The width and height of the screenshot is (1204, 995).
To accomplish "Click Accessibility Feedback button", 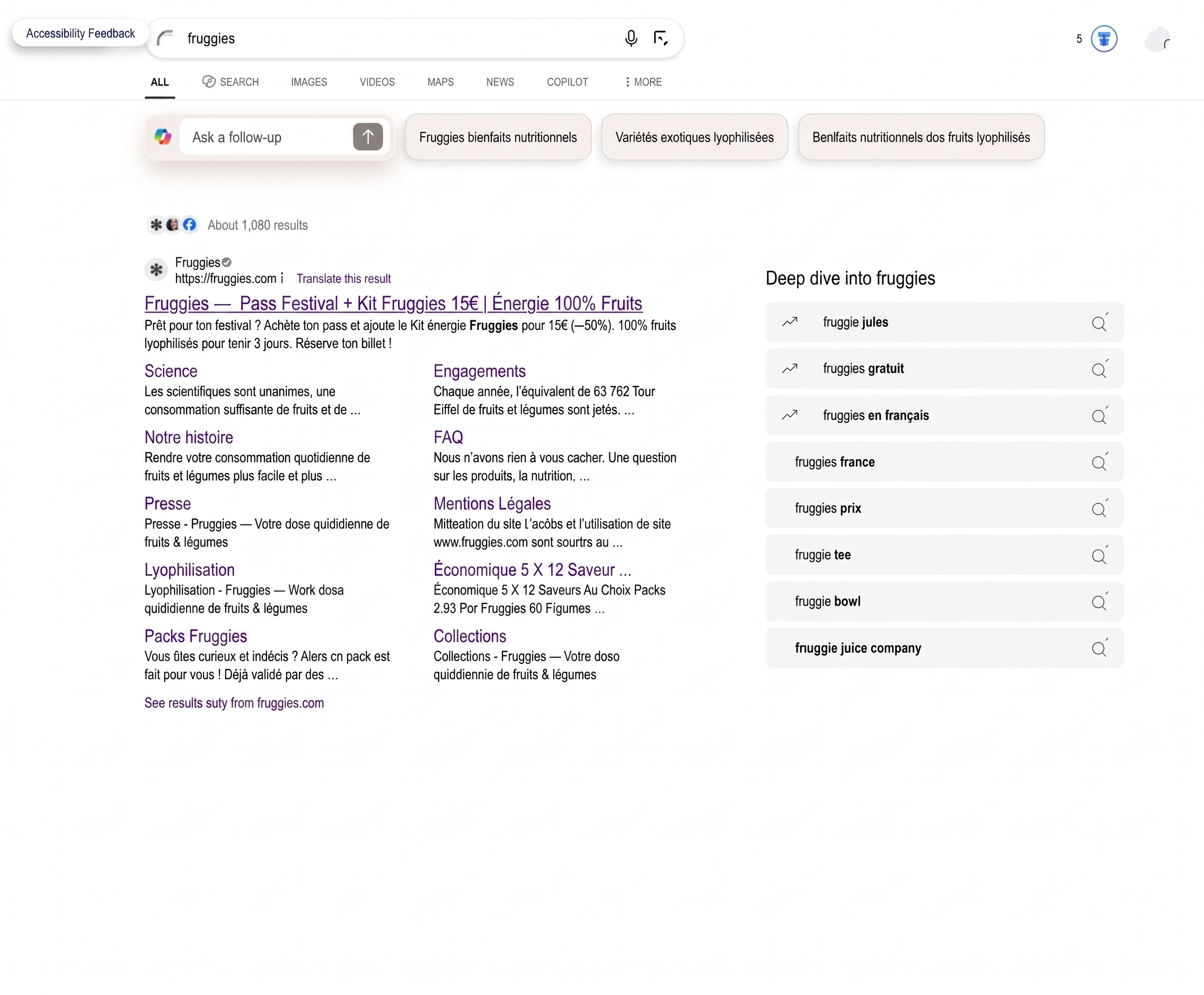I will [x=80, y=33].
